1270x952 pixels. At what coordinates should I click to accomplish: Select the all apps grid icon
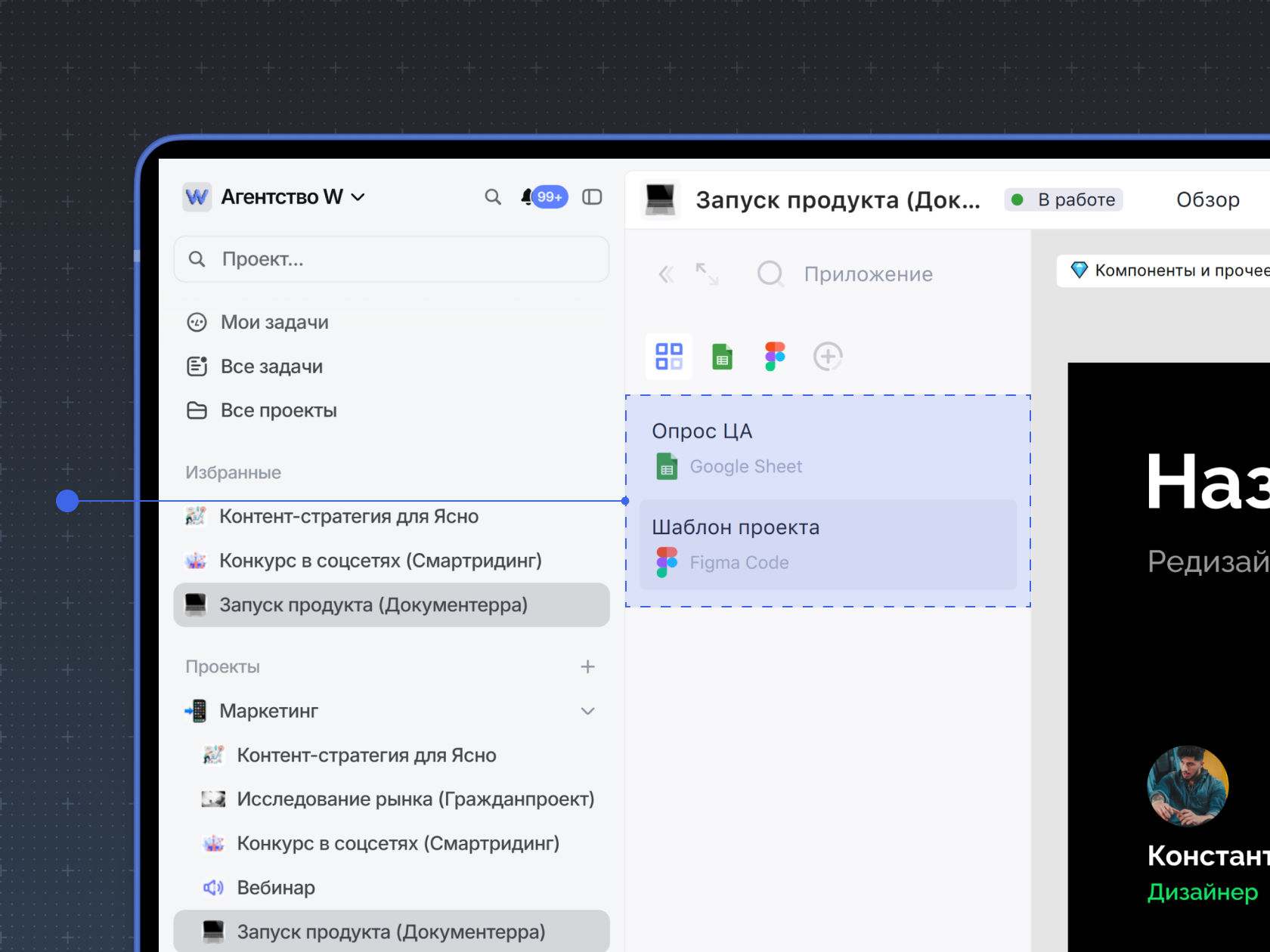pyautogui.click(x=669, y=357)
